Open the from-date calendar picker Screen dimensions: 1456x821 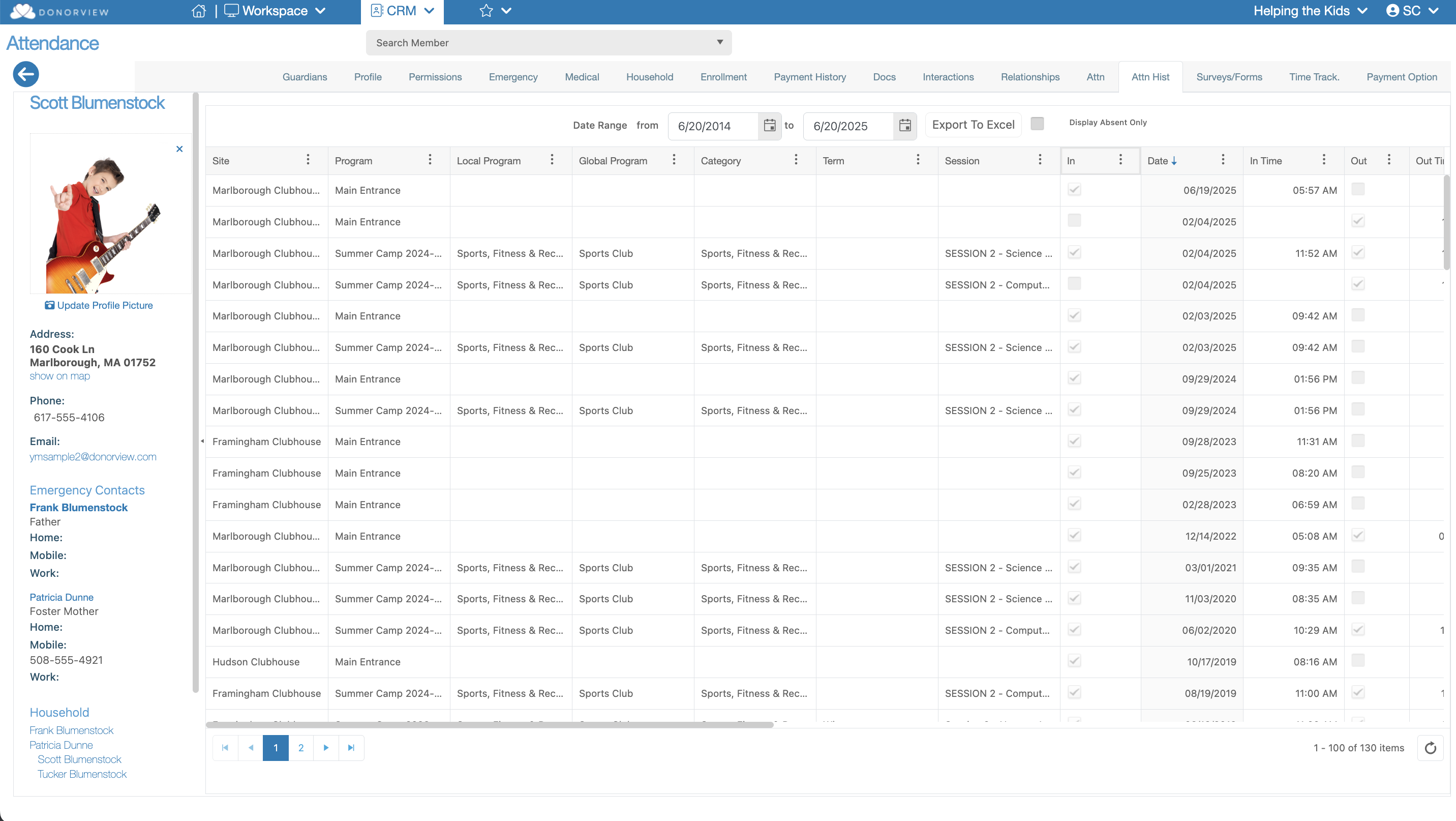tap(769, 126)
